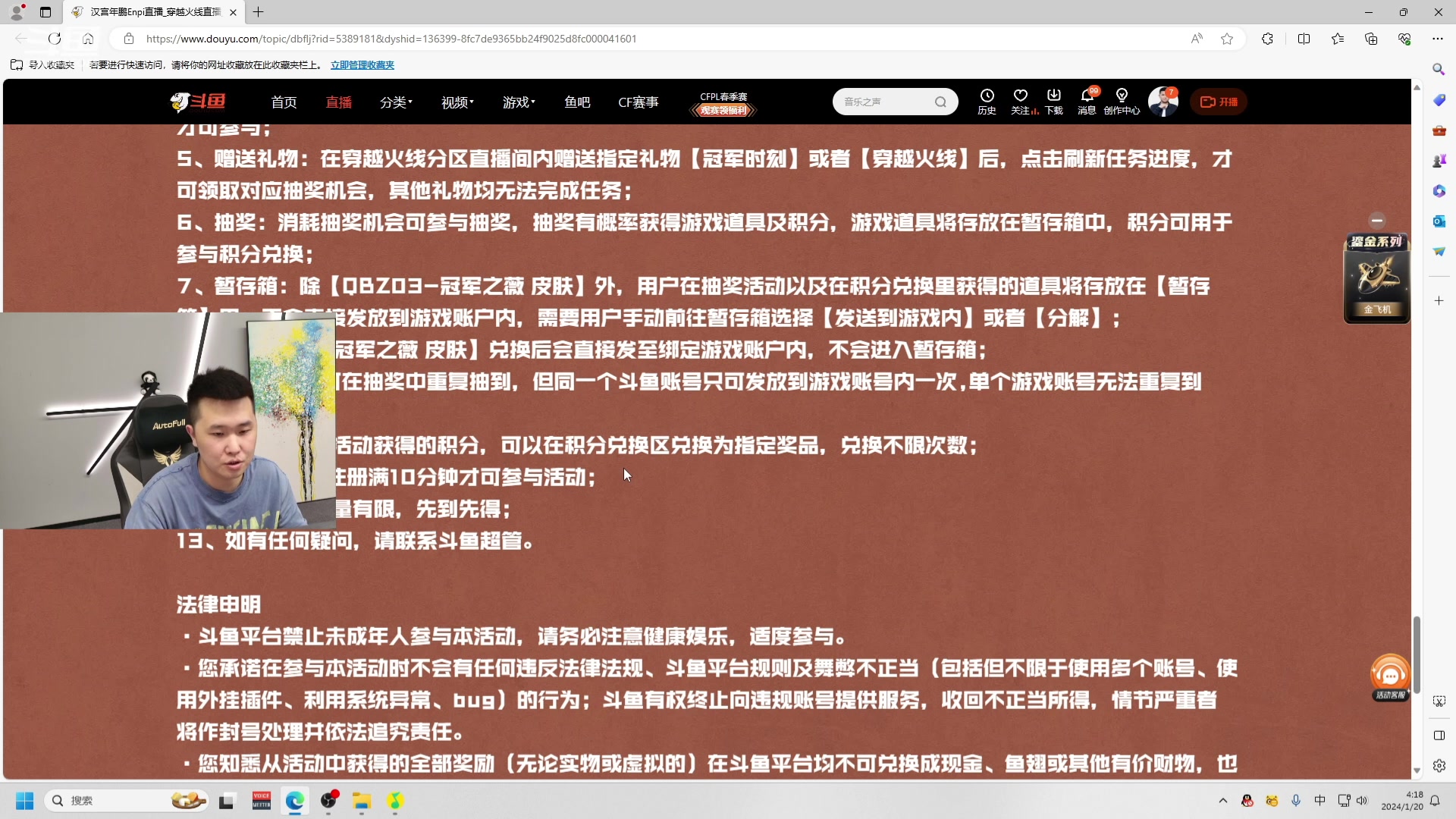The image size is (1456, 819).
Task: Open the sidebar tools briefcase icon
Action: 1439,130
